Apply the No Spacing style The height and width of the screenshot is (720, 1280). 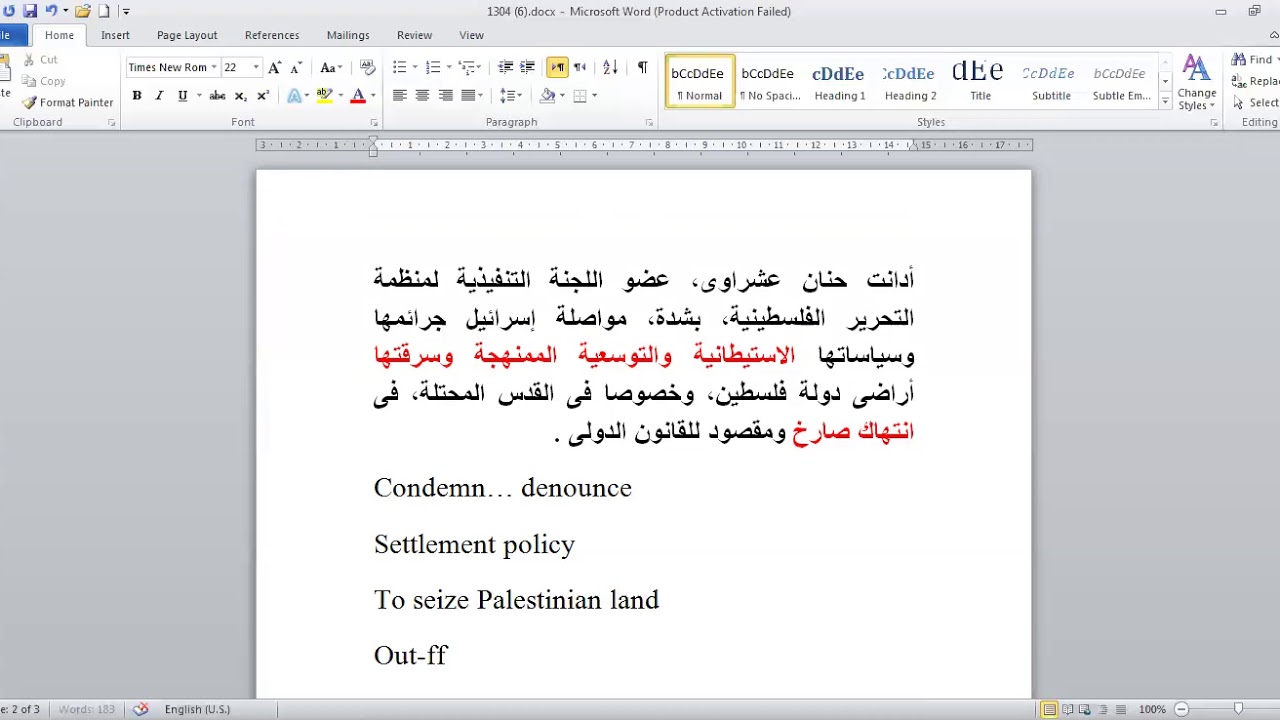768,81
